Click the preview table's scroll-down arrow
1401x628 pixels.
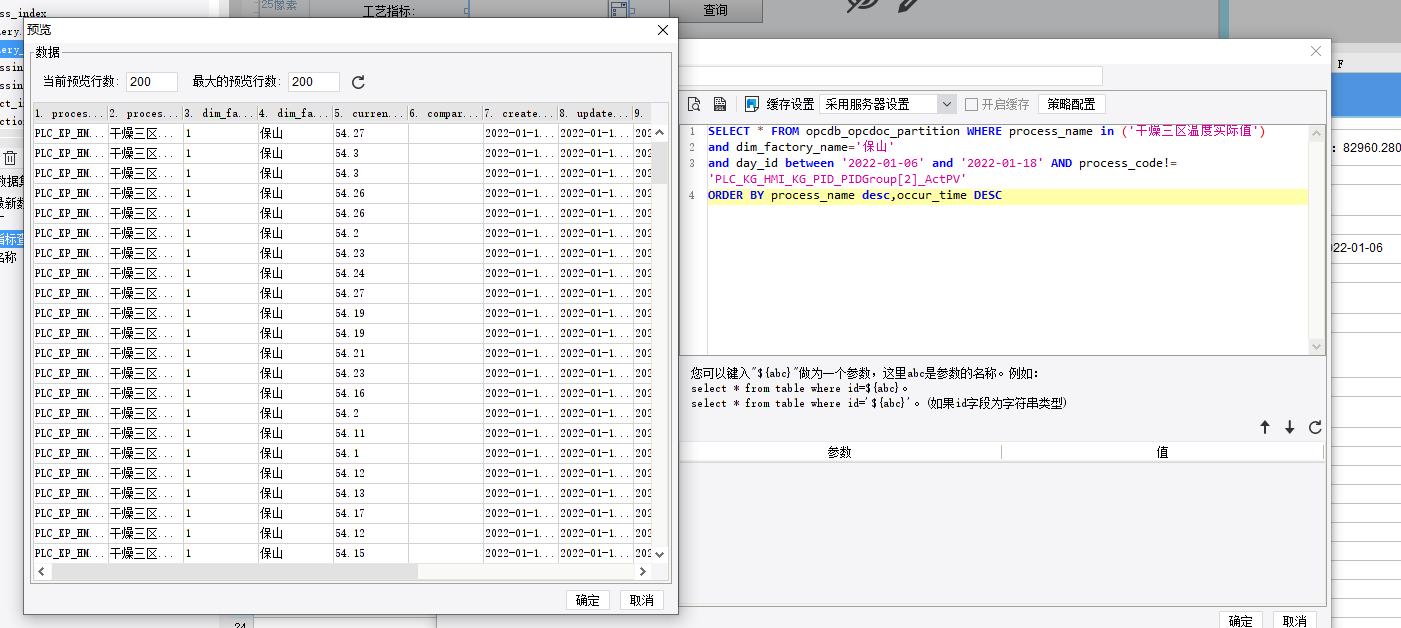659,553
